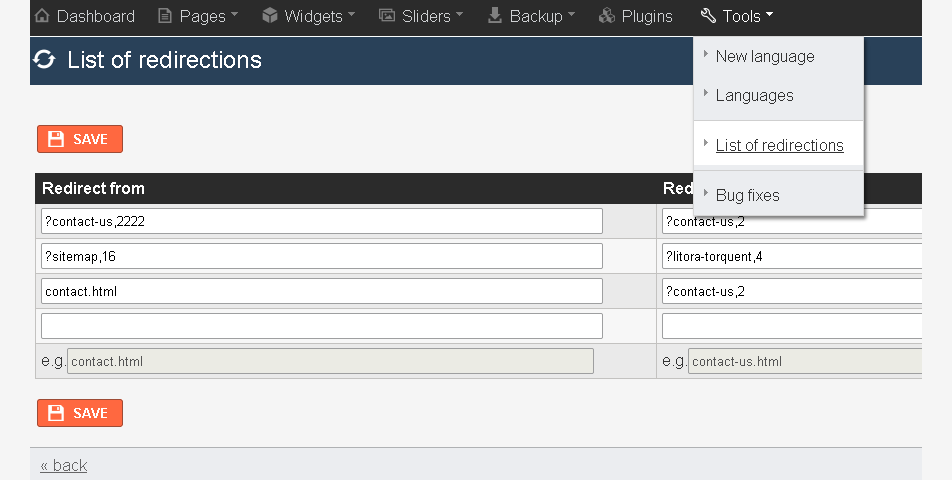Follow the « back link
952x480 pixels.
tap(64, 465)
